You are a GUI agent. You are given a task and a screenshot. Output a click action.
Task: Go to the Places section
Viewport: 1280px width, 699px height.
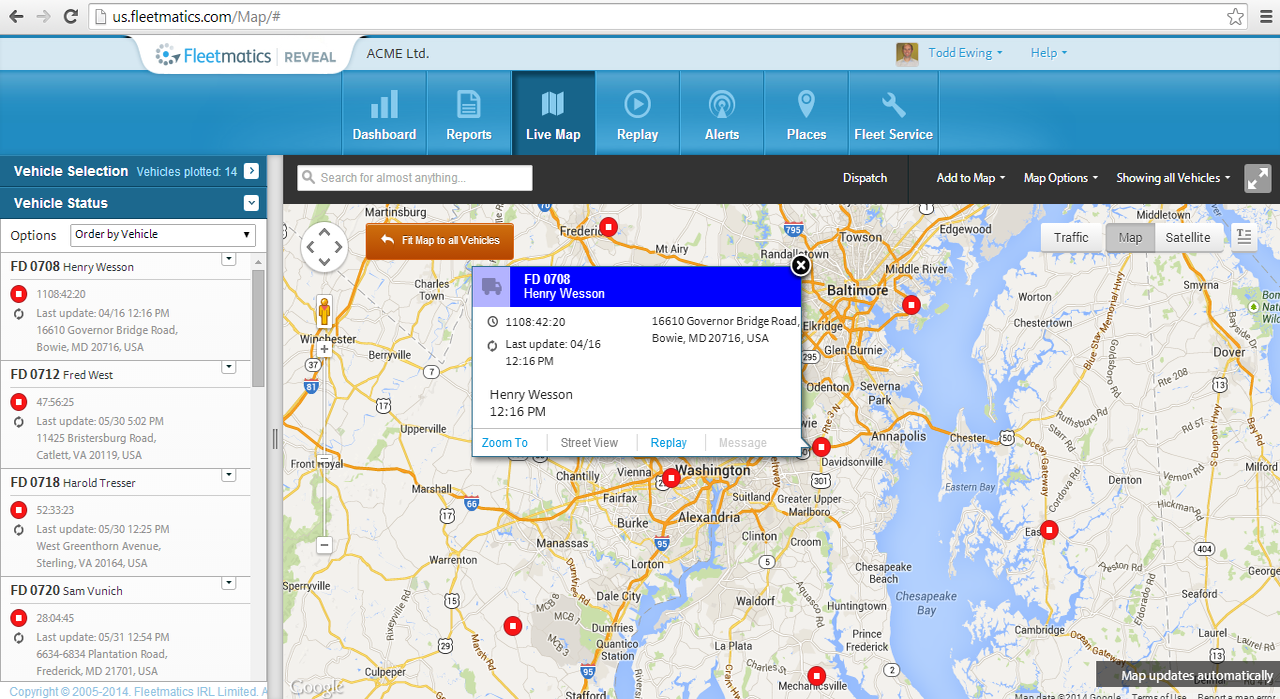coord(806,113)
